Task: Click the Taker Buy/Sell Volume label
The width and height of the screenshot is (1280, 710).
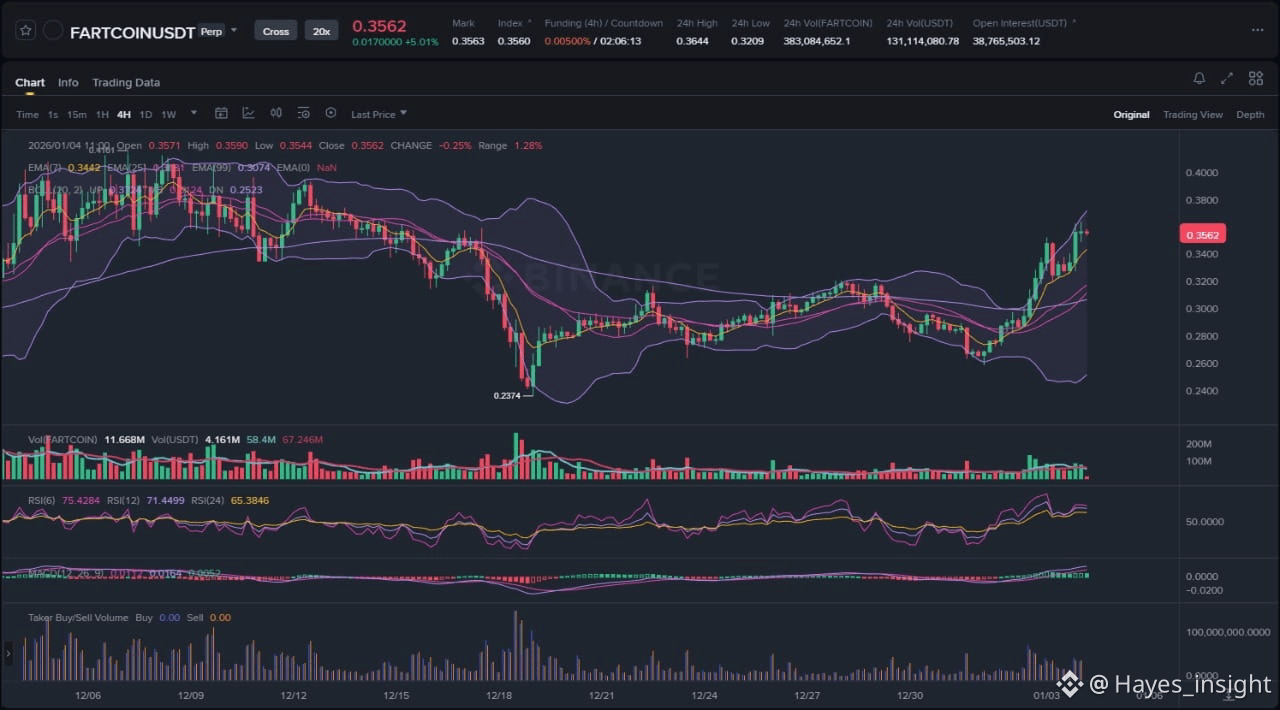Action: point(78,617)
